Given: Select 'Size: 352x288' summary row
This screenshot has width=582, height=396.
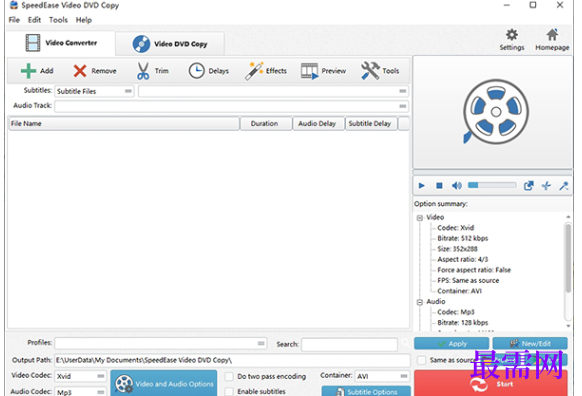Looking at the screenshot, I should [x=457, y=249].
